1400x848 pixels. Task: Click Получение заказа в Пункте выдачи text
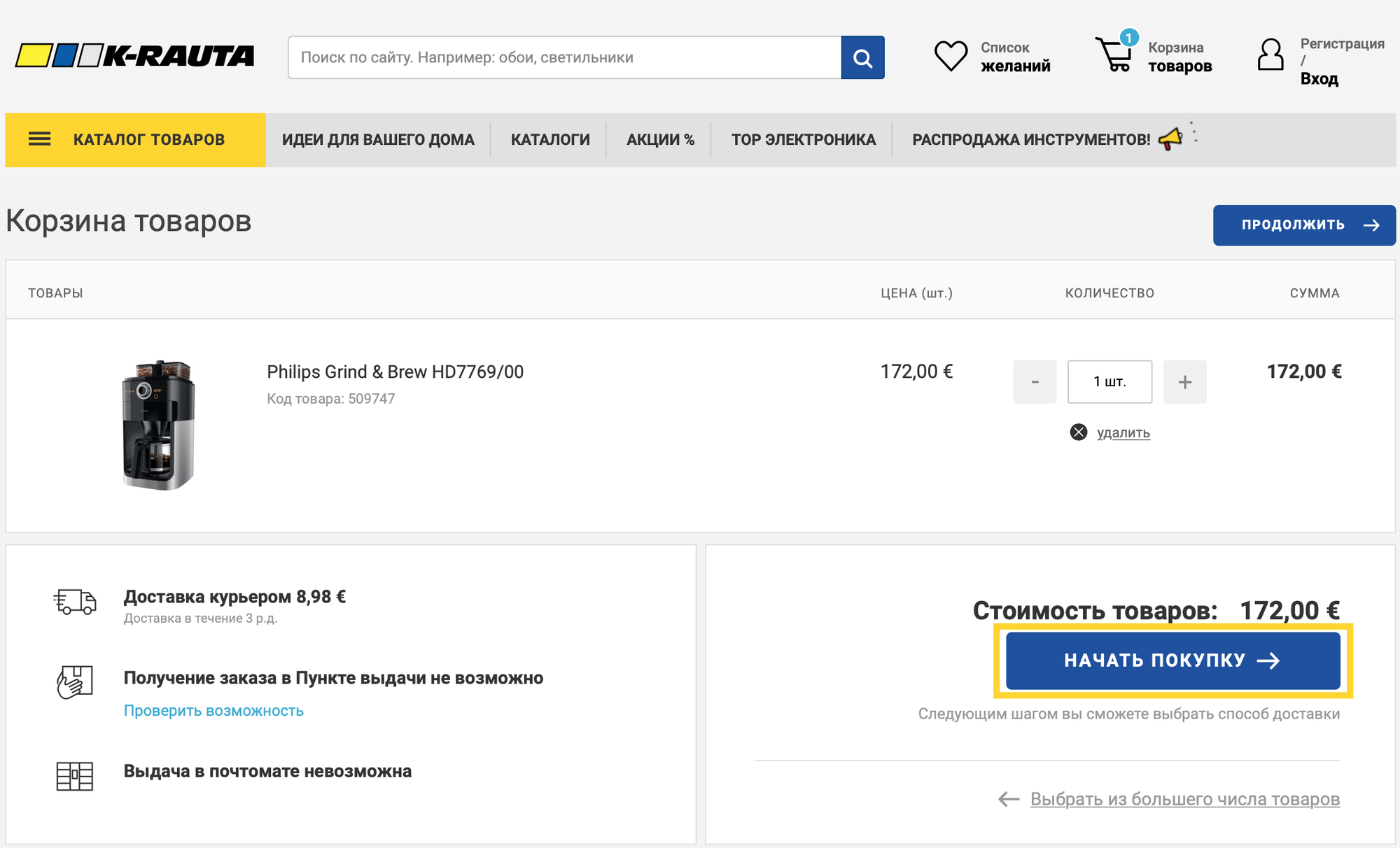pyautogui.click(x=333, y=678)
